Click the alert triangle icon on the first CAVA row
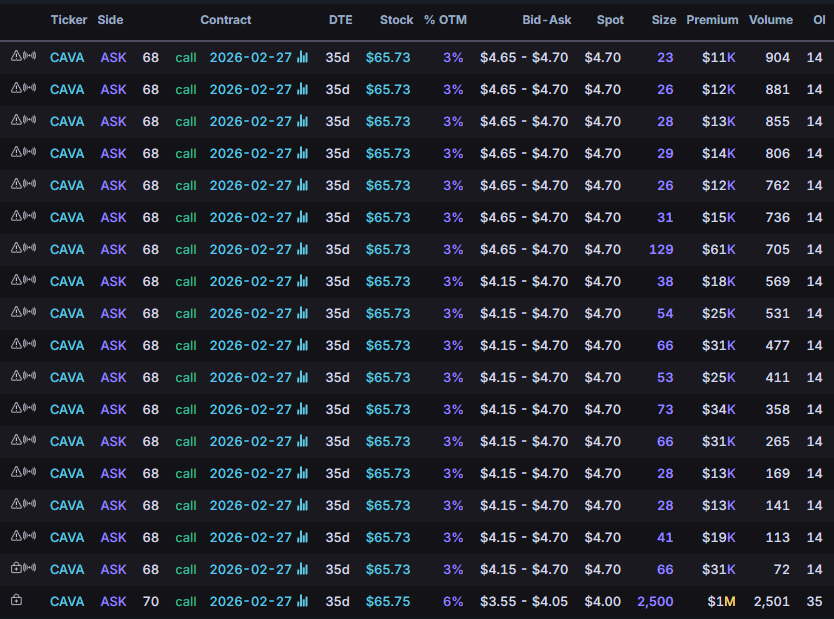834x619 pixels. pos(15,57)
